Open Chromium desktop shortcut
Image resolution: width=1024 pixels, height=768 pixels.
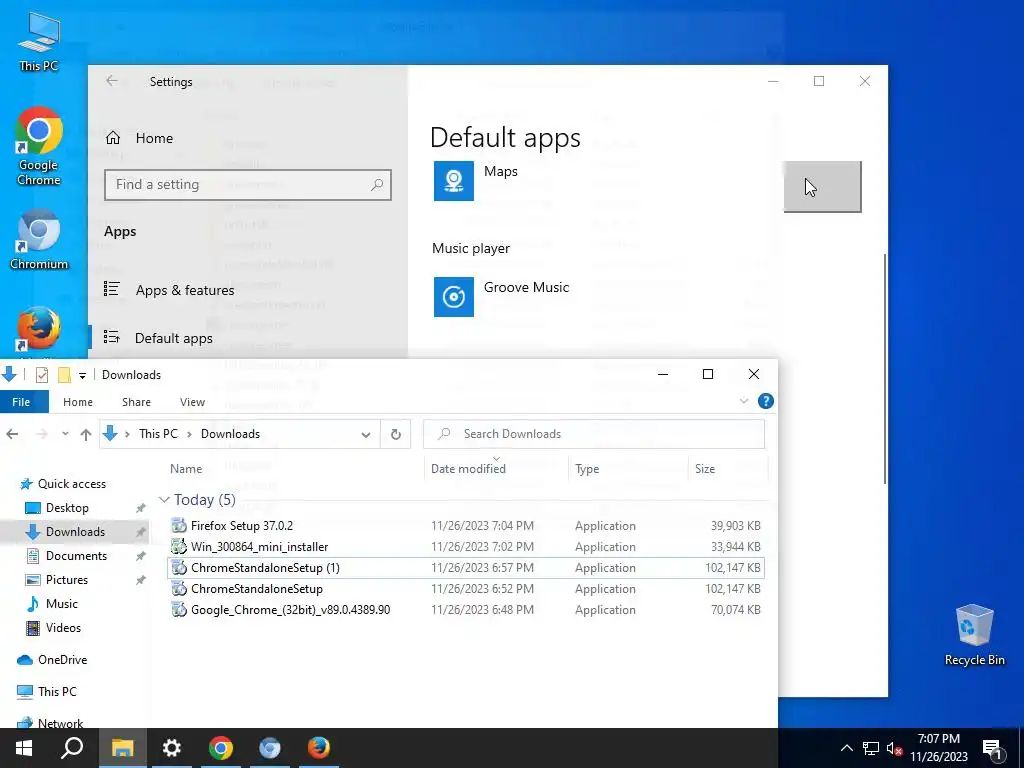point(39,240)
